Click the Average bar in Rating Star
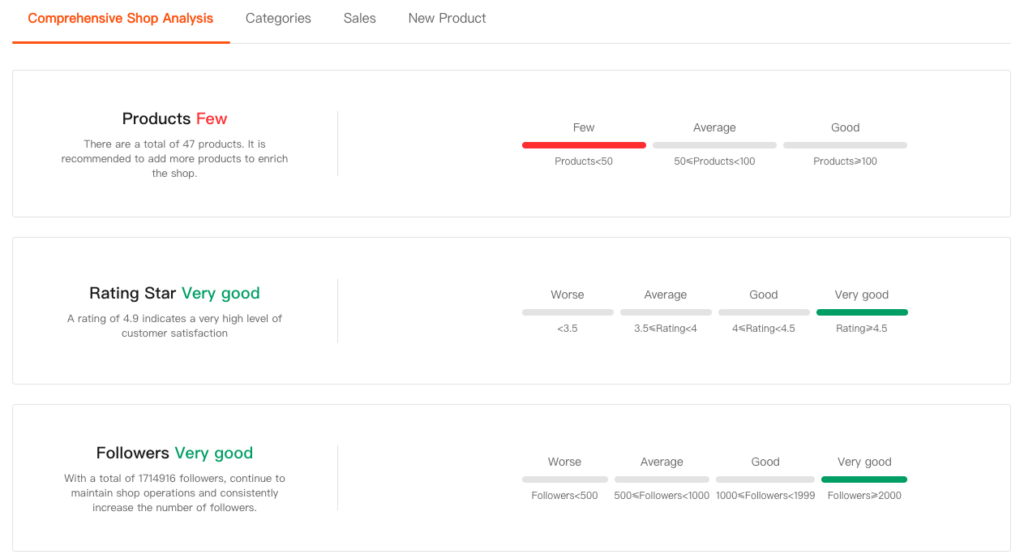This screenshot has height=559, width=1024. [665, 312]
